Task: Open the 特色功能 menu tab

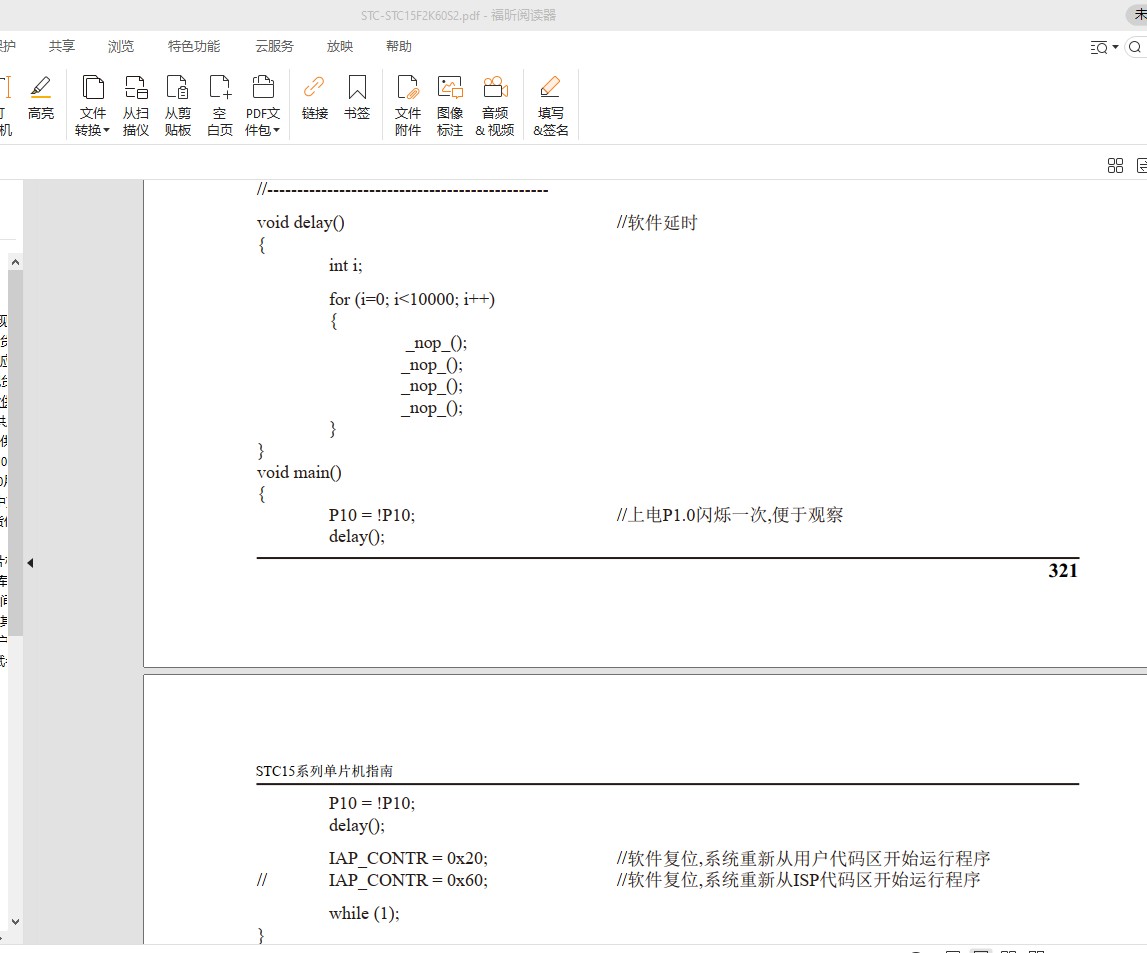Action: click(x=194, y=46)
